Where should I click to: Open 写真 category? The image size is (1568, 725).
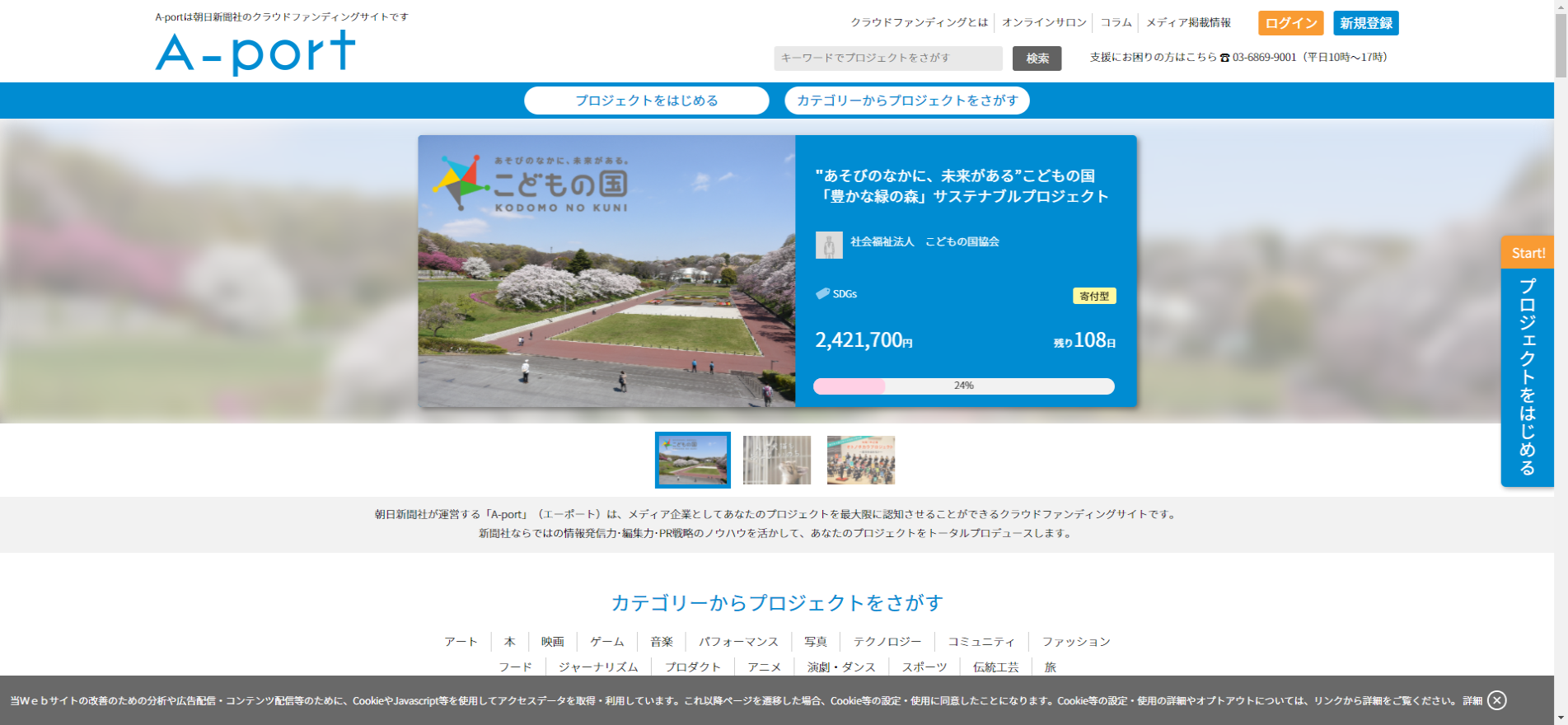(x=816, y=642)
